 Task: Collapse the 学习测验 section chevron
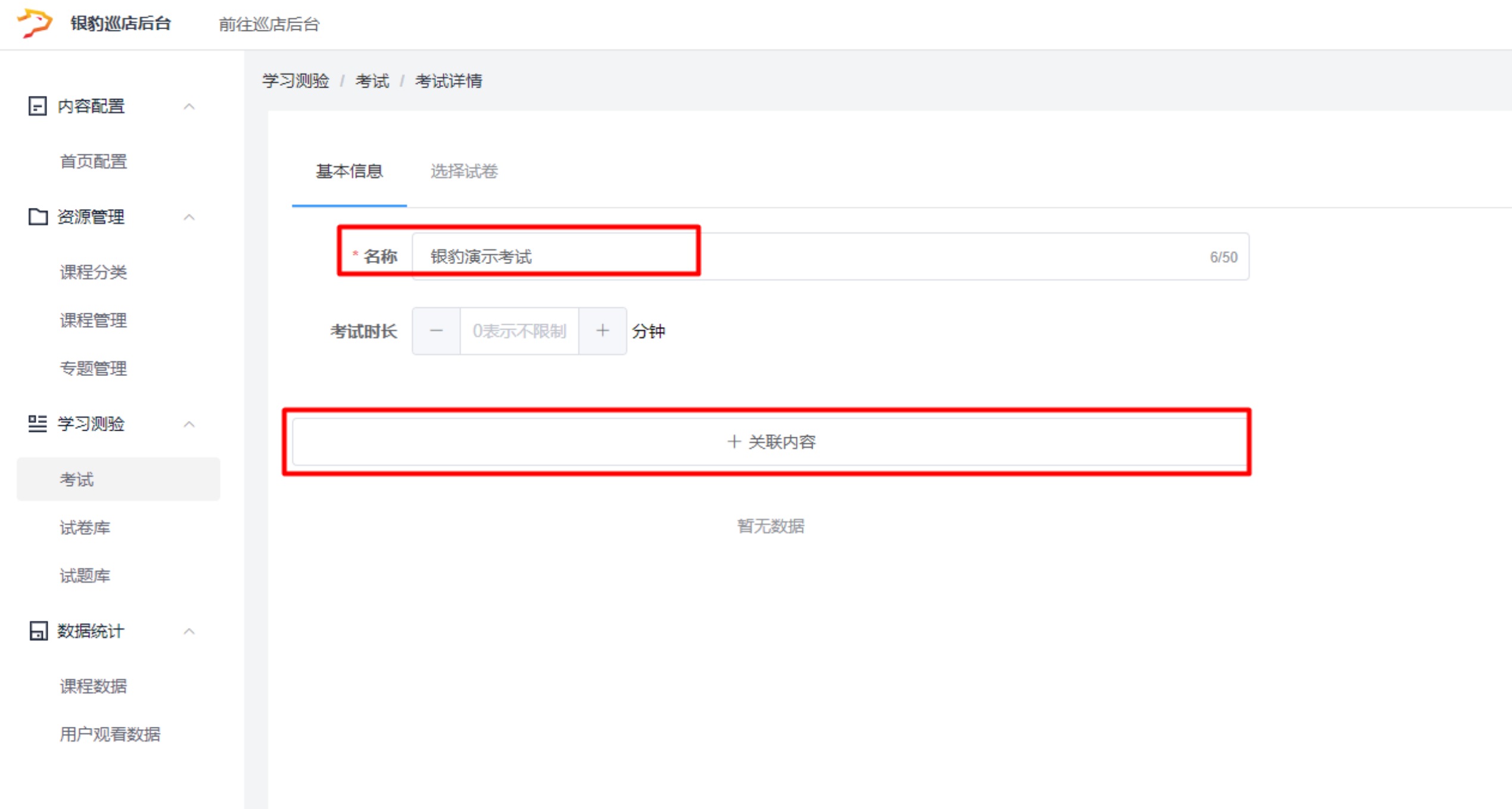click(x=189, y=424)
